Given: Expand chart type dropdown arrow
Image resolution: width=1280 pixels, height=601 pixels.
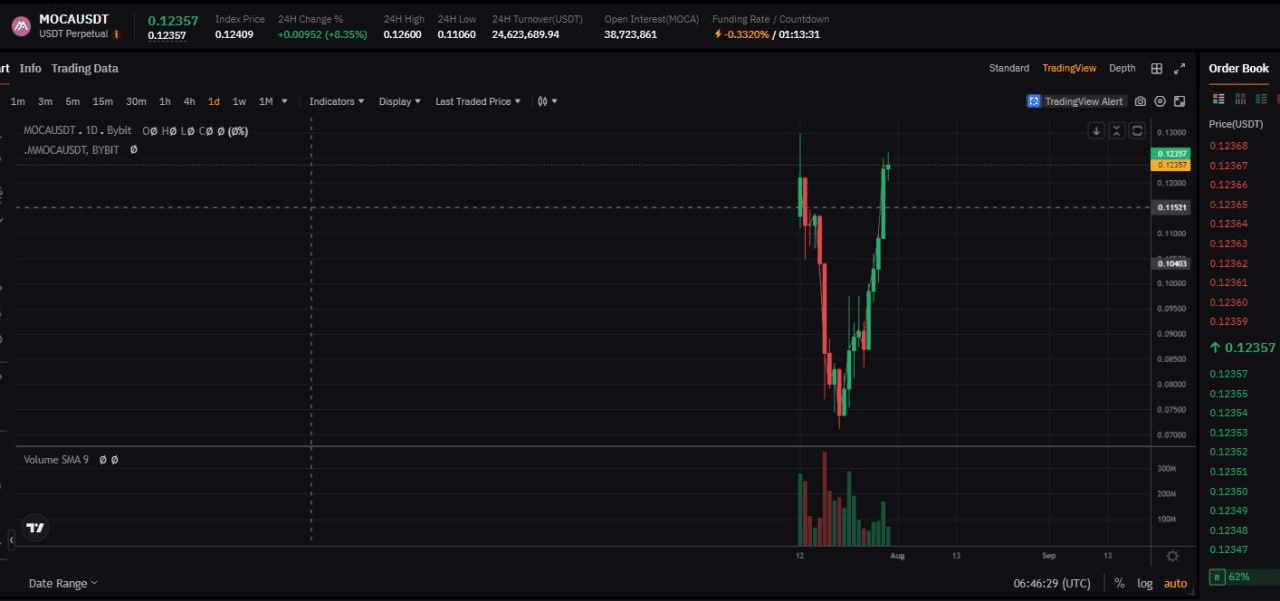Looking at the screenshot, I should coord(554,101).
